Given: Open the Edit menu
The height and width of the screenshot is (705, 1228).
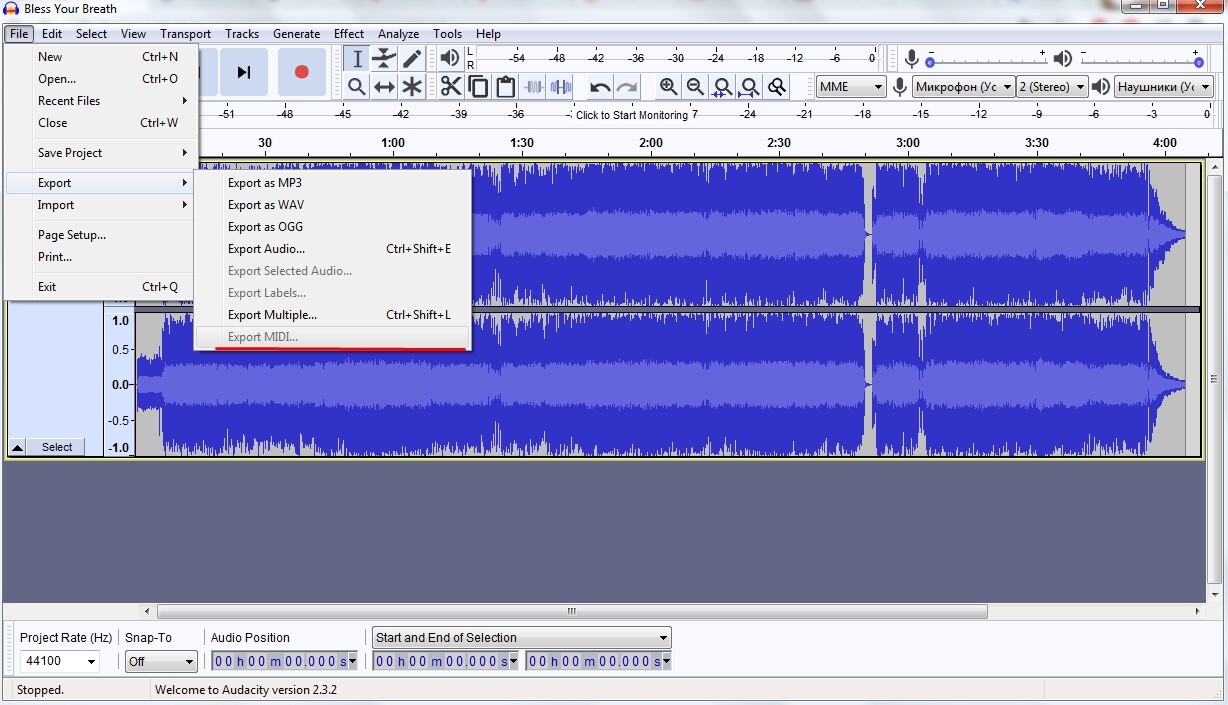Looking at the screenshot, I should coord(52,34).
